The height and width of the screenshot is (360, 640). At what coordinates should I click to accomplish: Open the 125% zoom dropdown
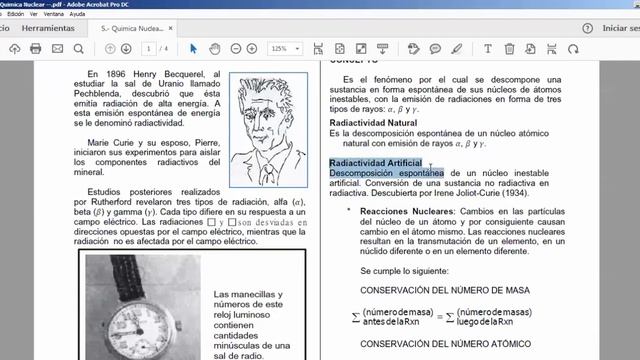[x=285, y=49]
